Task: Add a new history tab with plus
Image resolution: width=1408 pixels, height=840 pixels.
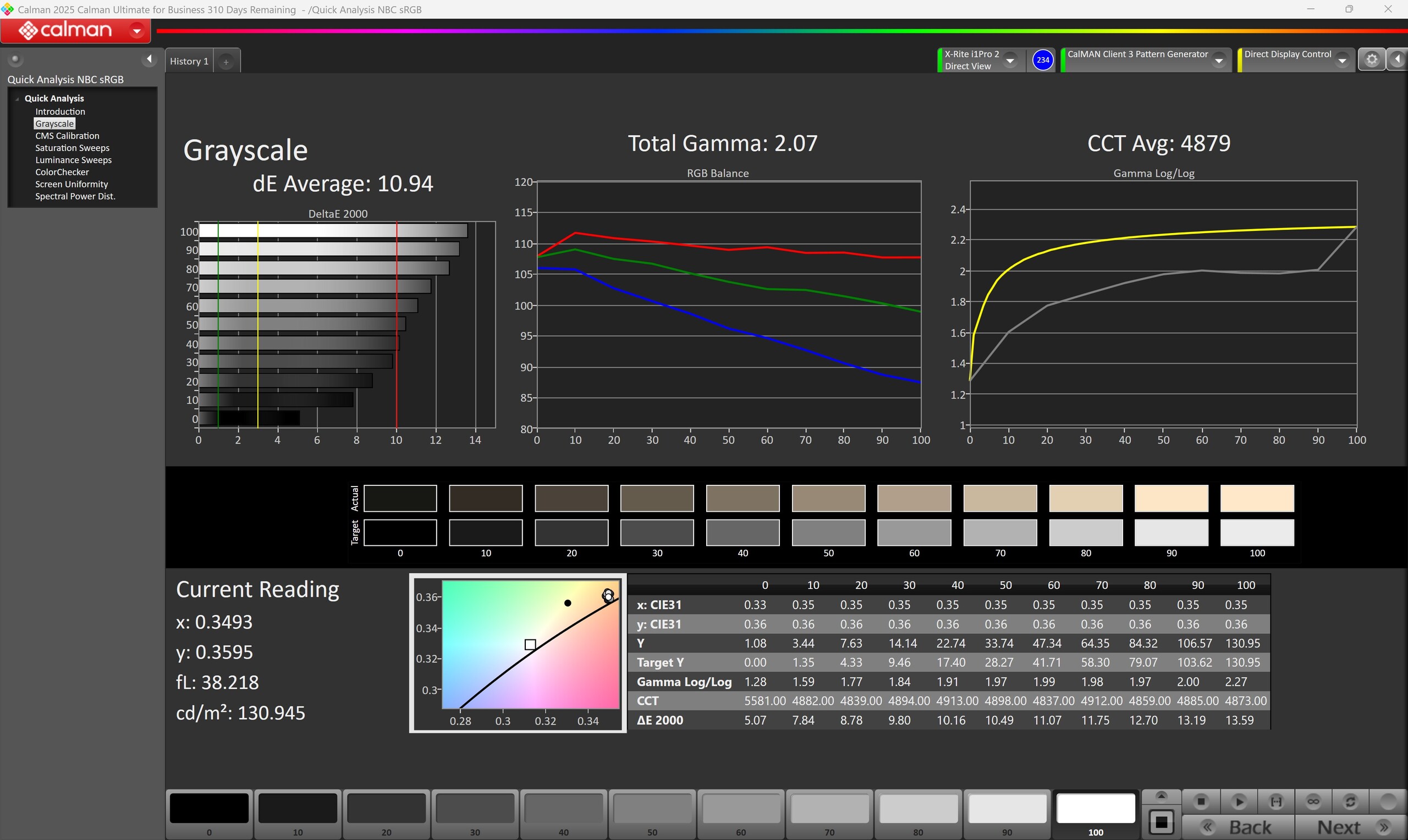Action: coord(226,62)
